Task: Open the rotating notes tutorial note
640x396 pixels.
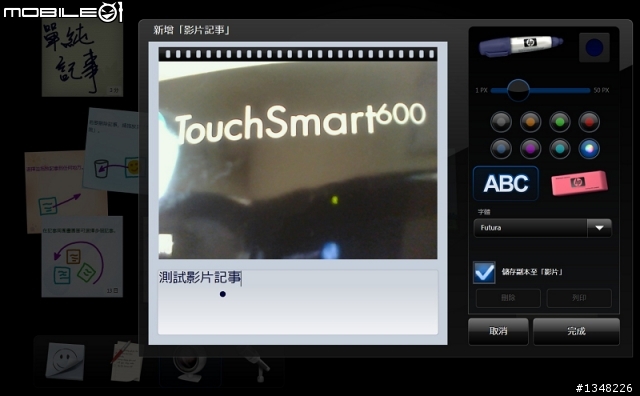Action: pyautogui.click(x=82, y=256)
